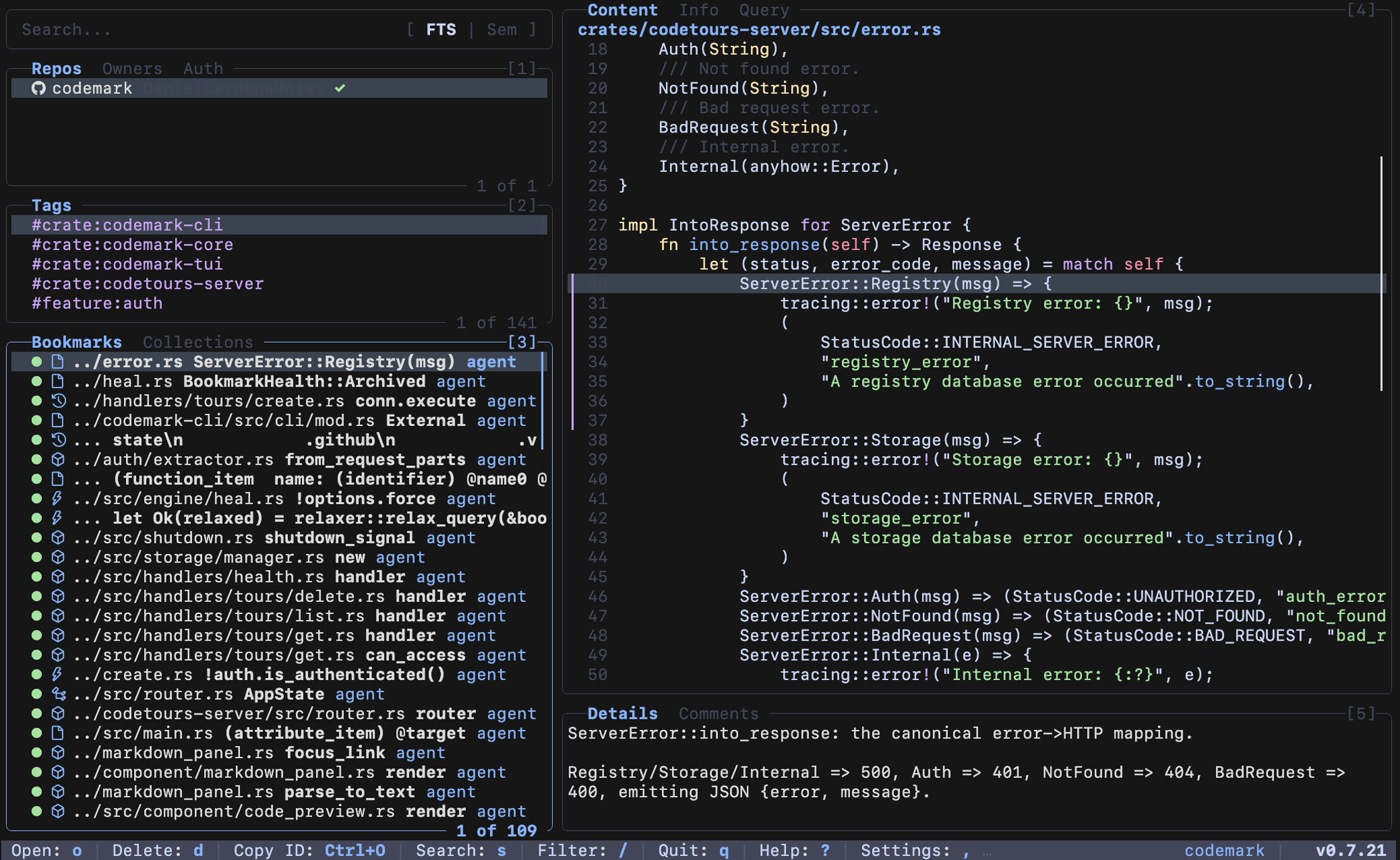Viewport: 1400px width, 860px height.
Task: Click the Open: o status bar hint
Action: click(47, 851)
